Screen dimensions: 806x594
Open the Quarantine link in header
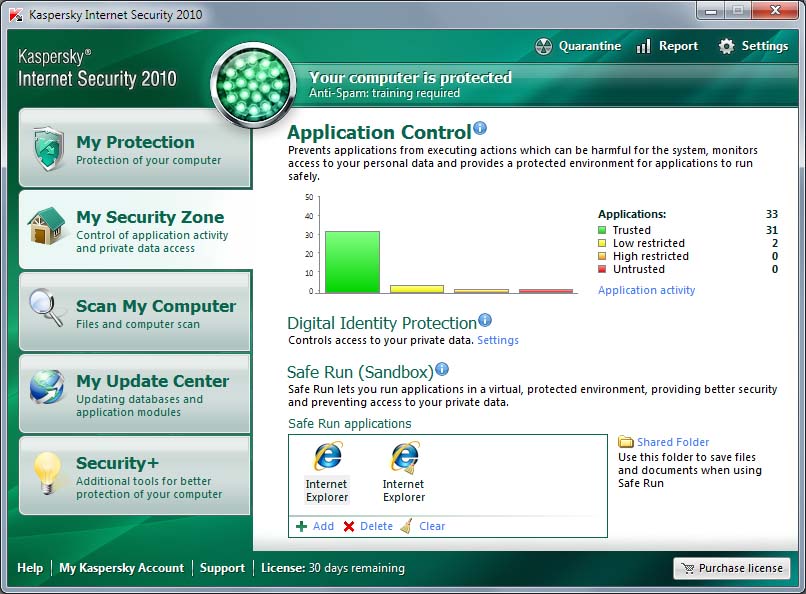coord(590,46)
